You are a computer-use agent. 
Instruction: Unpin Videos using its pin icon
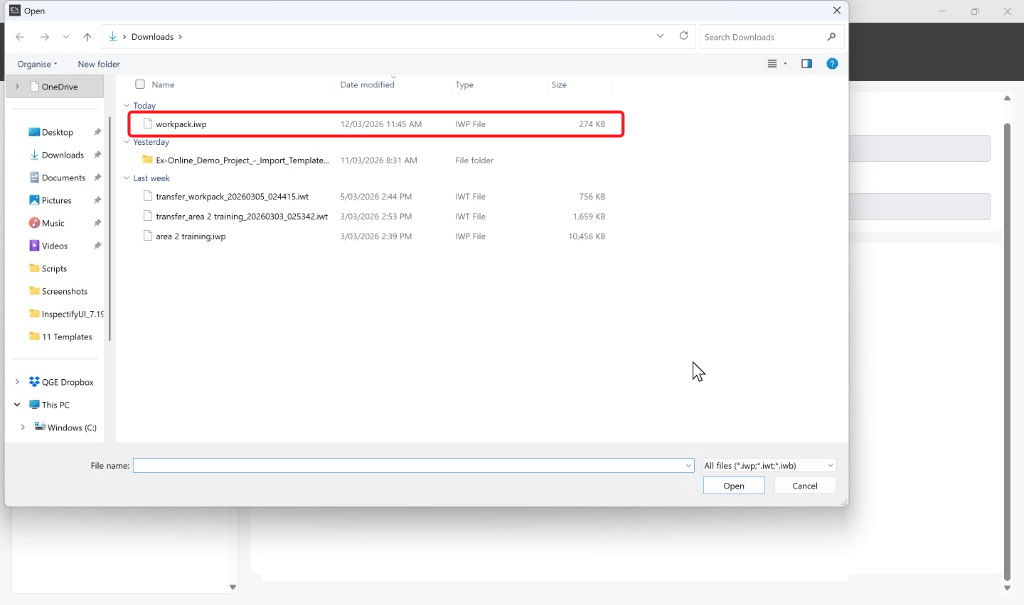click(x=97, y=246)
